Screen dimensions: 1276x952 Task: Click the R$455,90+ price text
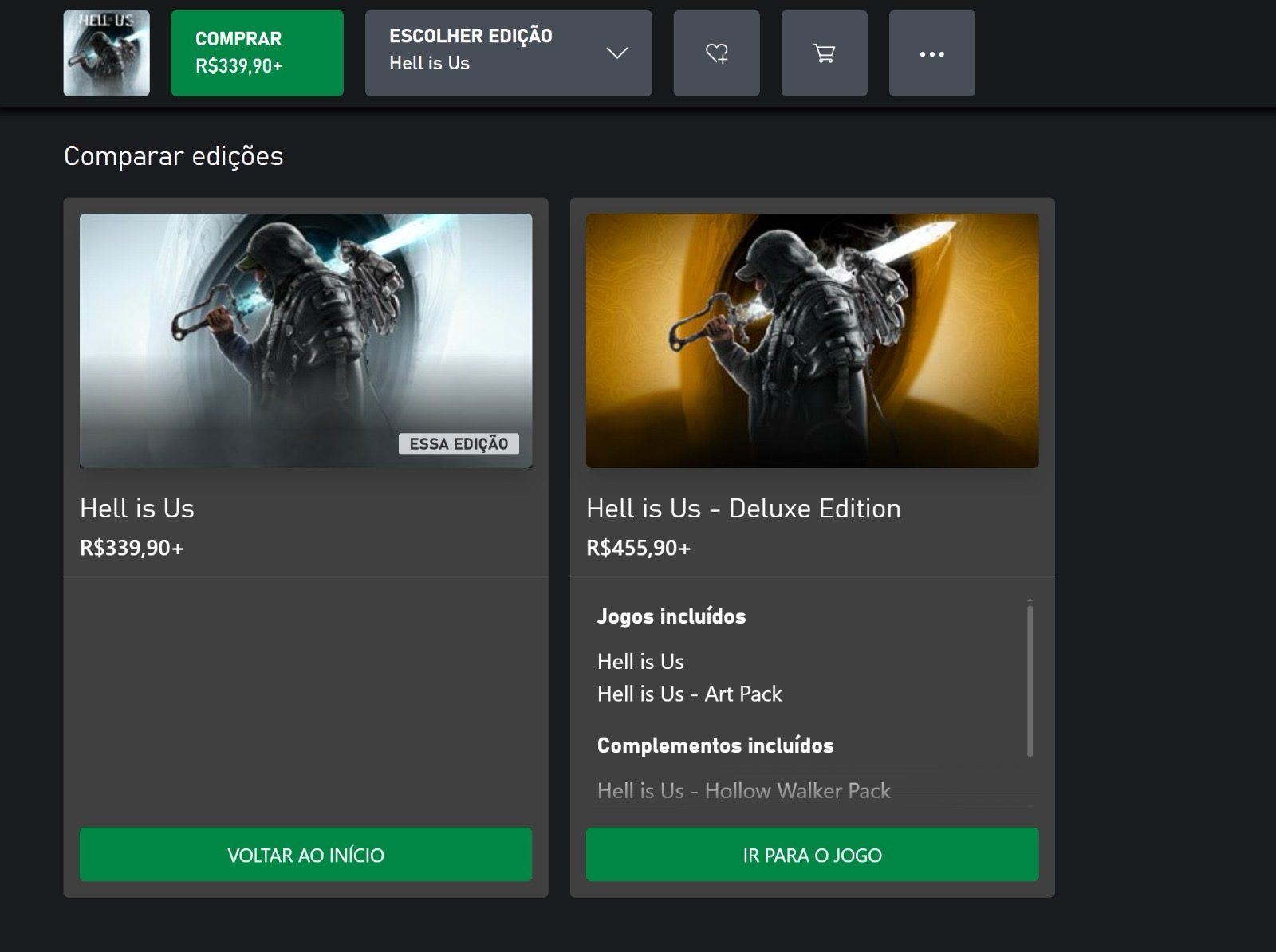pos(638,548)
